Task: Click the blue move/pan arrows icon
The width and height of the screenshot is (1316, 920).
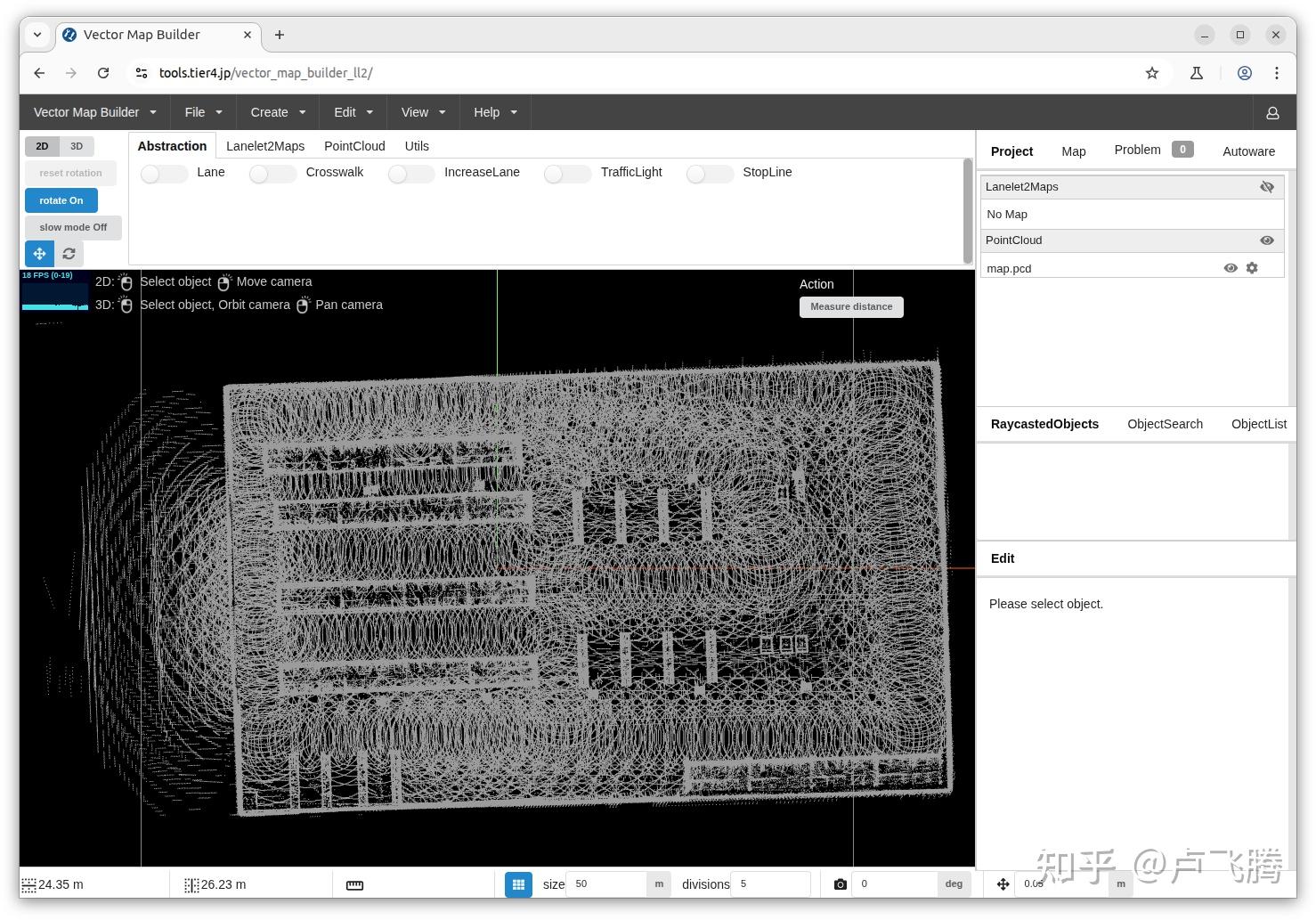Action: (x=39, y=254)
